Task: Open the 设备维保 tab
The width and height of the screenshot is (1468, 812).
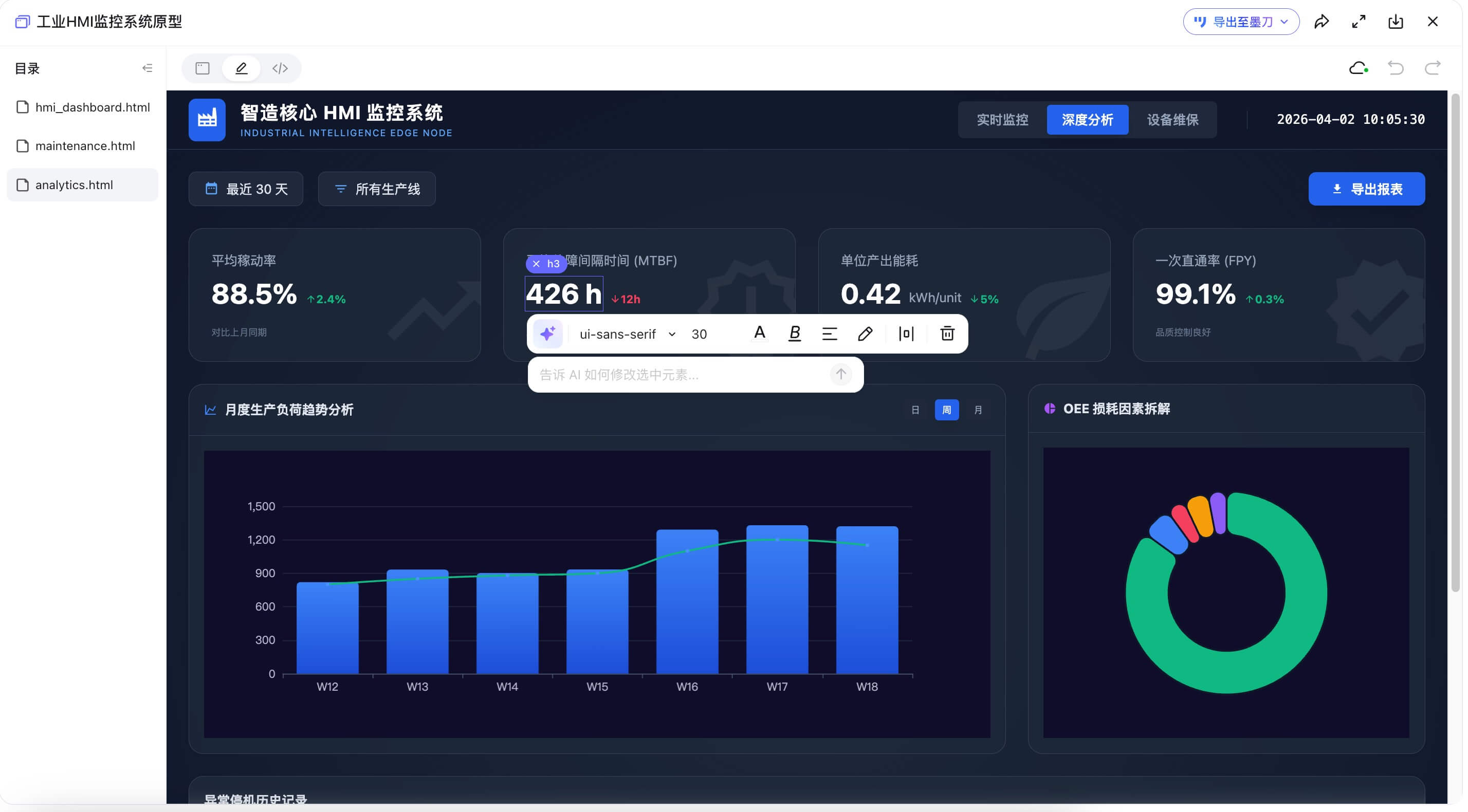Action: [1173, 120]
